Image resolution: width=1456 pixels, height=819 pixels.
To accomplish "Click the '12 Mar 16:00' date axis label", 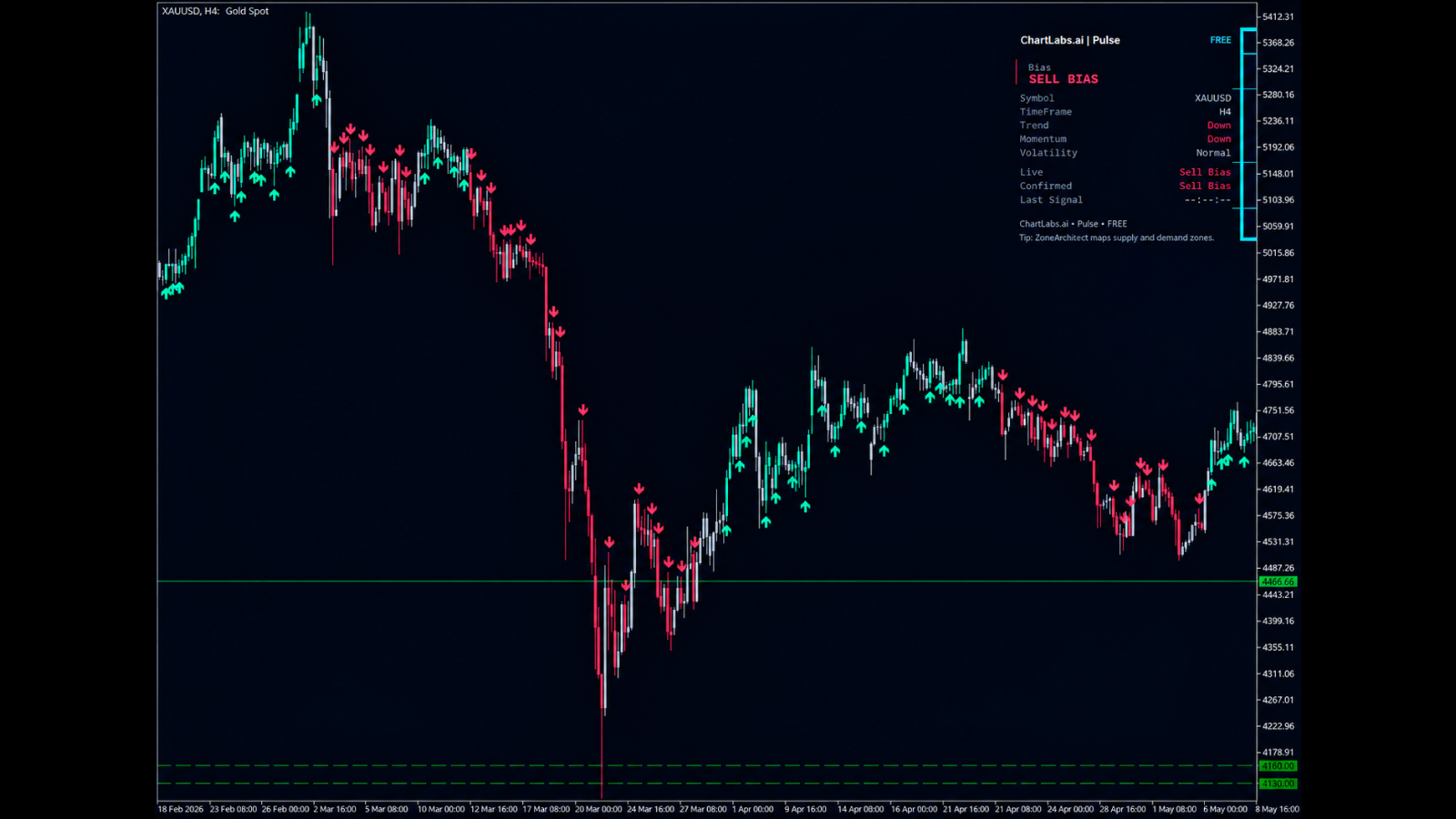I will tap(493, 809).
